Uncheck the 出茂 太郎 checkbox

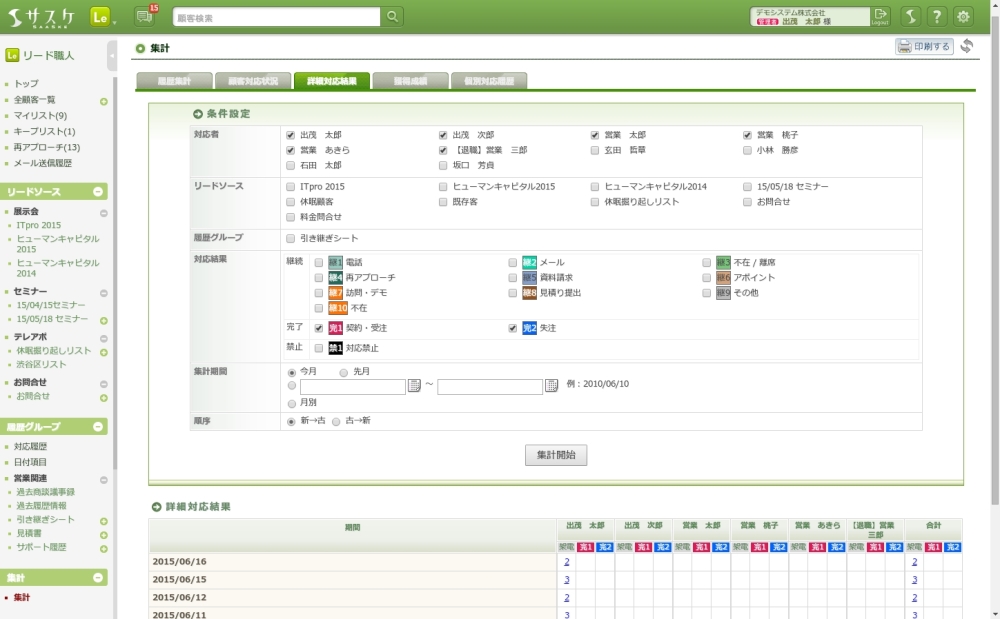[290, 135]
